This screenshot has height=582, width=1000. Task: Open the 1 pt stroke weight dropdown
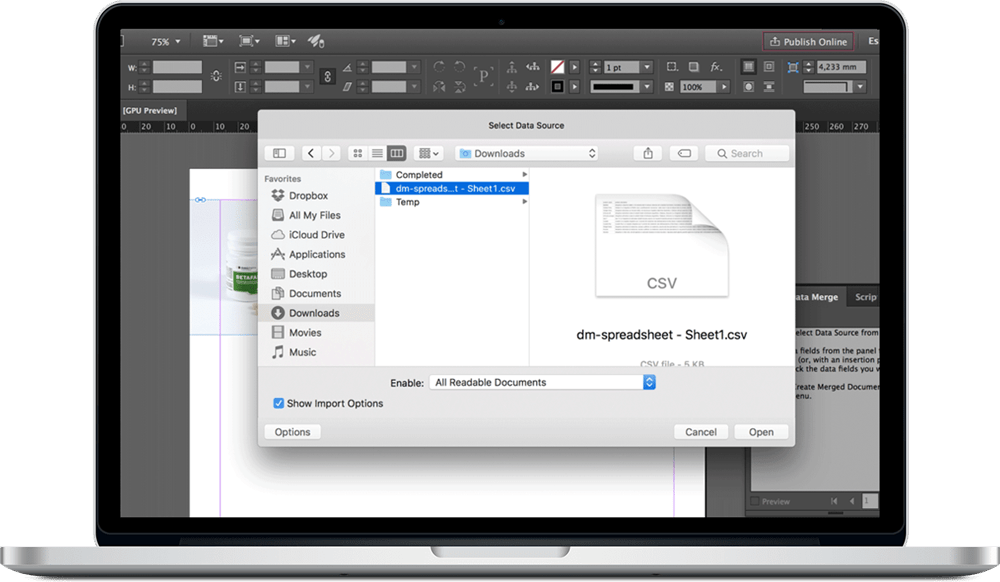click(647, 67)
